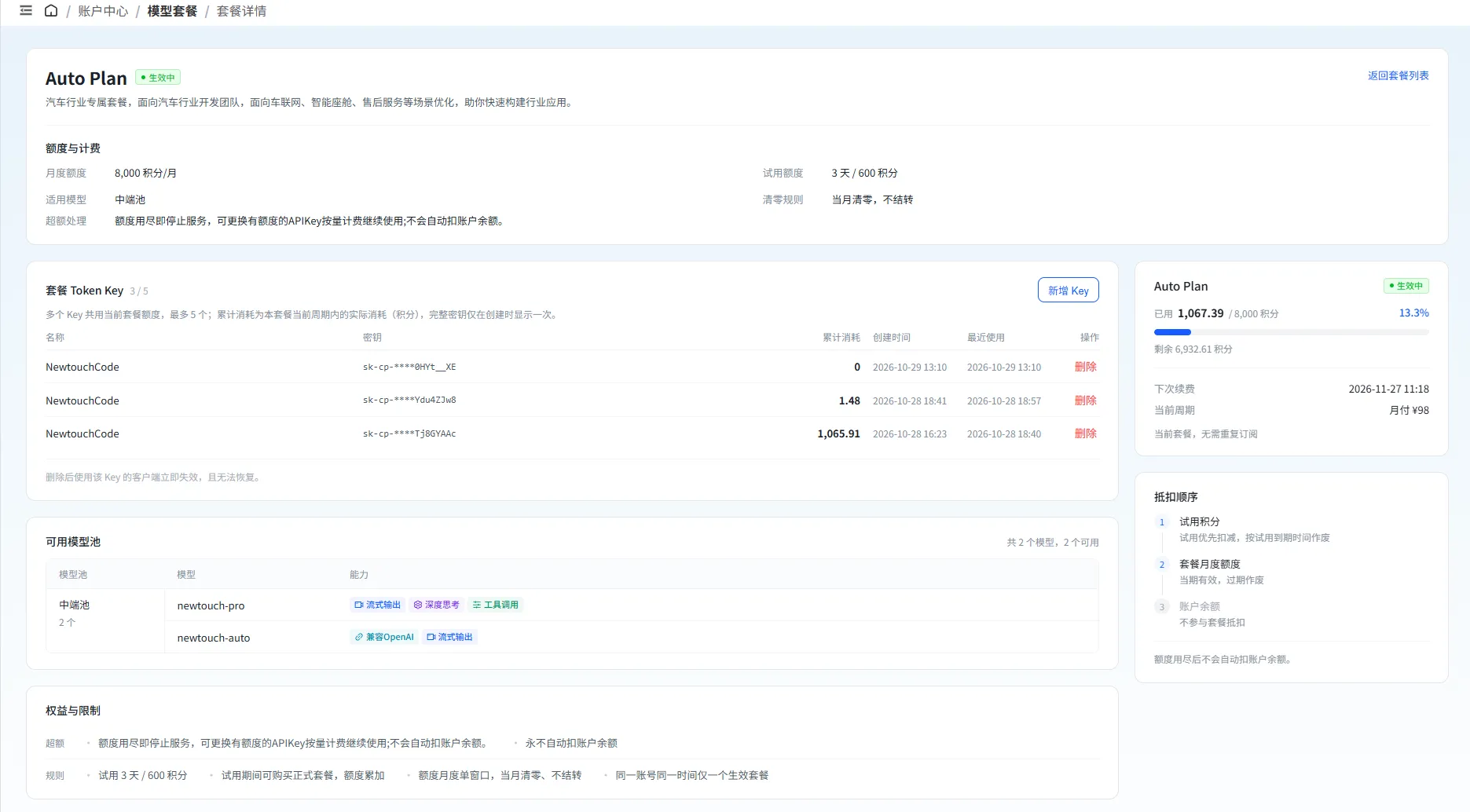Click 套餐详情 breadcrumb item
Image resolution: width=1470 pixels, height=812 pixels.
coord(241,11)
